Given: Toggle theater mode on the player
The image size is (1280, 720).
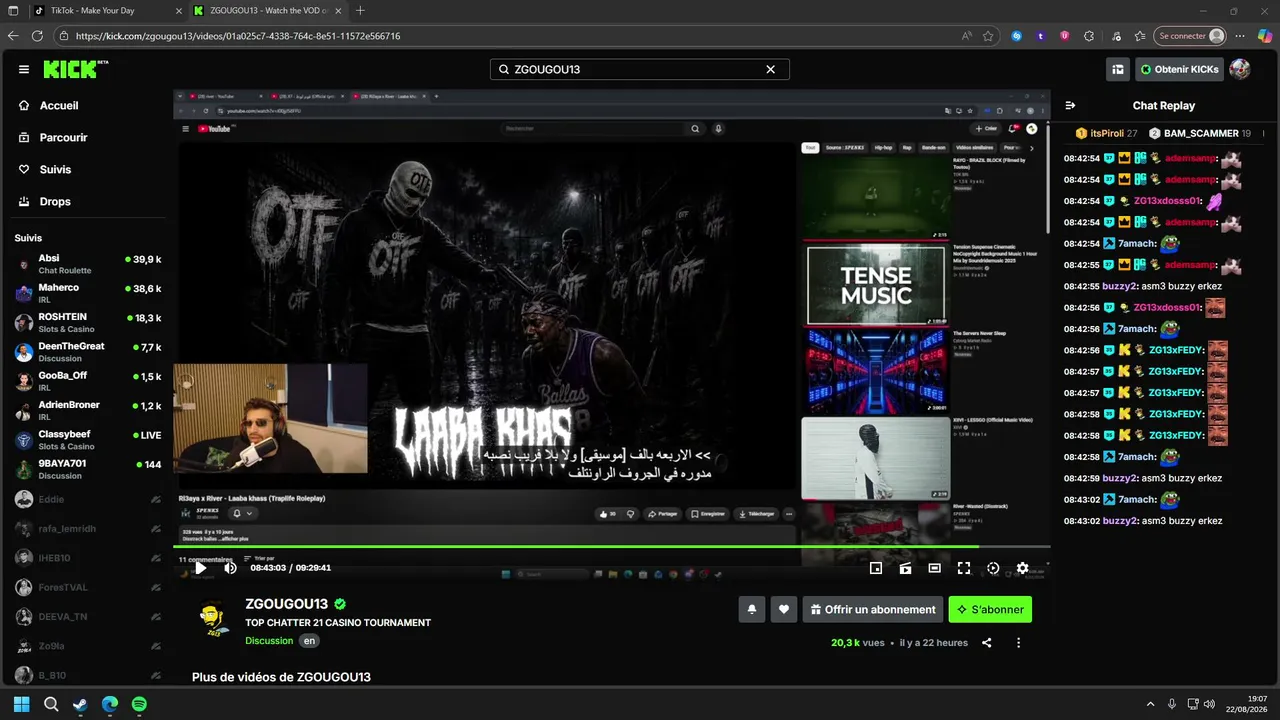Looking at the screenshot, I should pyautogui.click(x=934, y=568).
